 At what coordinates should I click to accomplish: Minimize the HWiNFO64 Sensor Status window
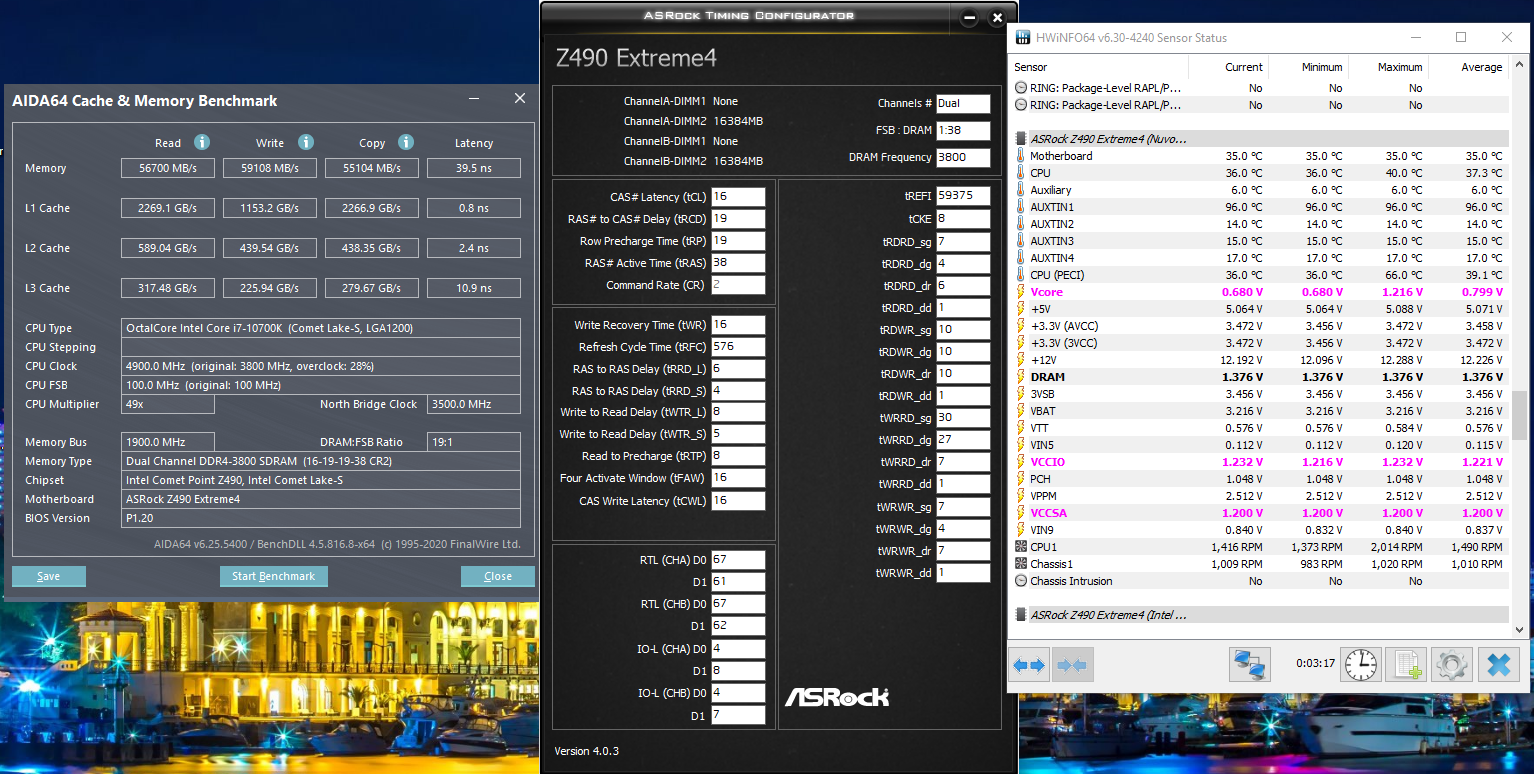pyautogui.click(x=1415, y=38)
